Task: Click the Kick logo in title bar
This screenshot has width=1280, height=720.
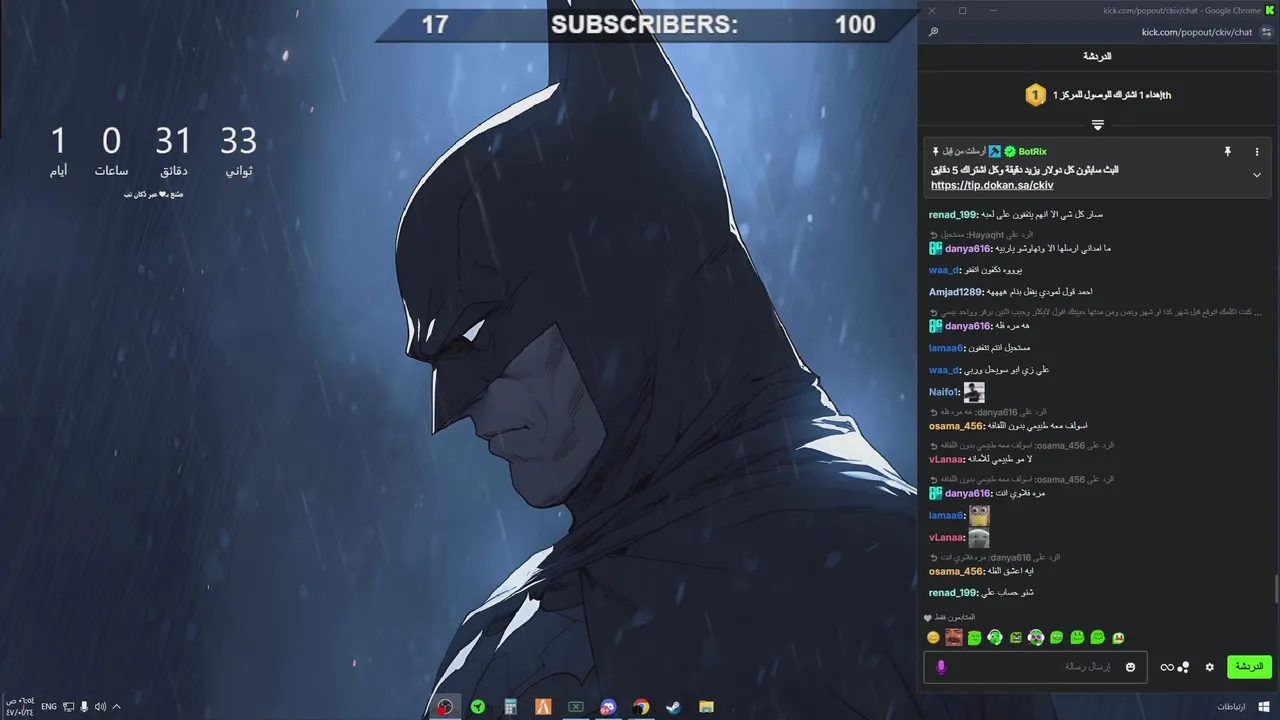Action: click(x=1269, y=10)
